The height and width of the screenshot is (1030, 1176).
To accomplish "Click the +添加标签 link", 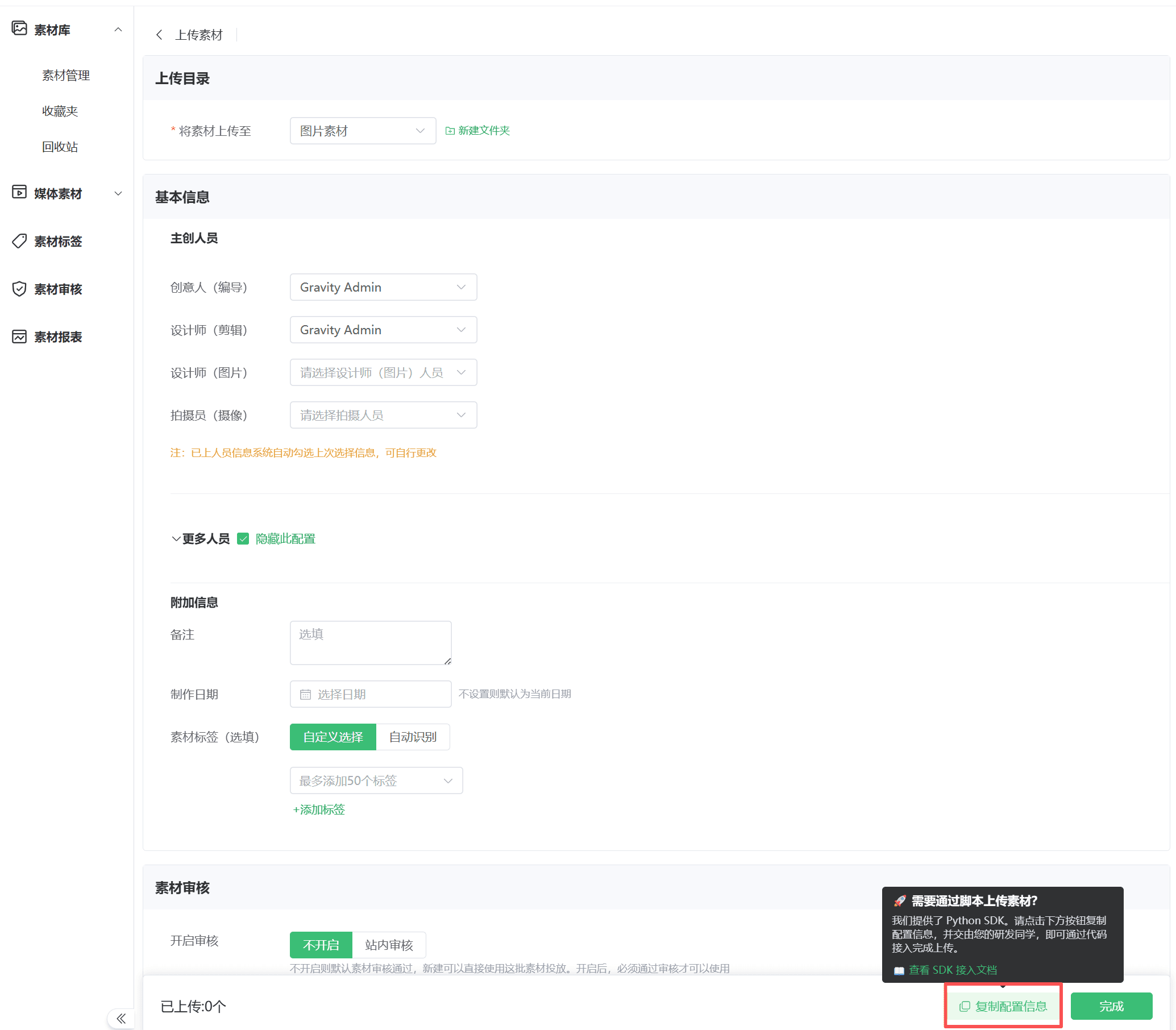I will [319, 809].
